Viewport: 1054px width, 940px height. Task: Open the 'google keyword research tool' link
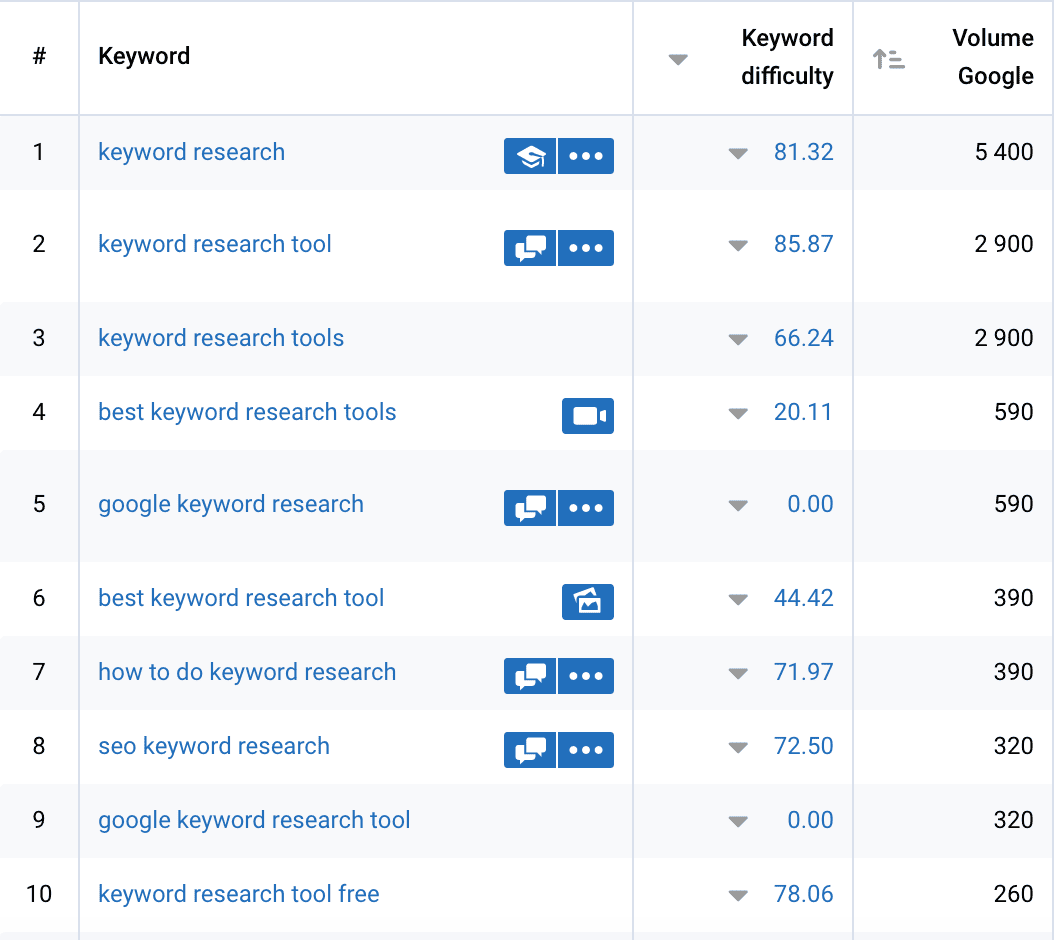pyautogui.click(x=254, y=821)
